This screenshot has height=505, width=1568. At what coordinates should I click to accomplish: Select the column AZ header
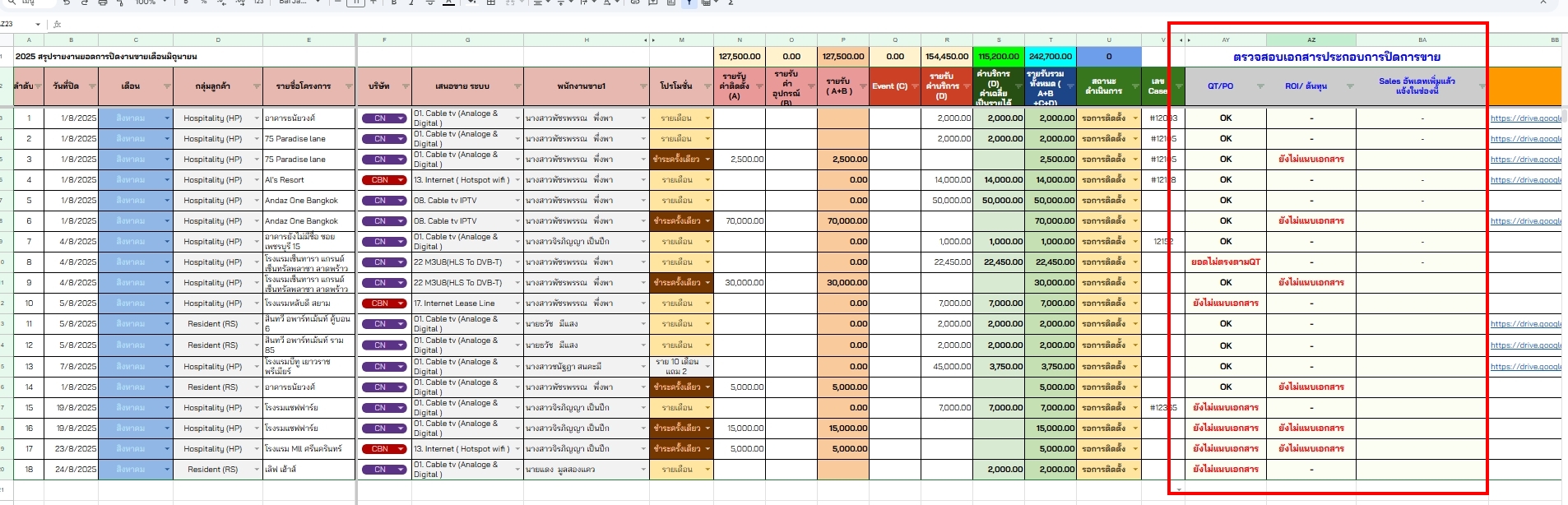tap(1311, 39)
